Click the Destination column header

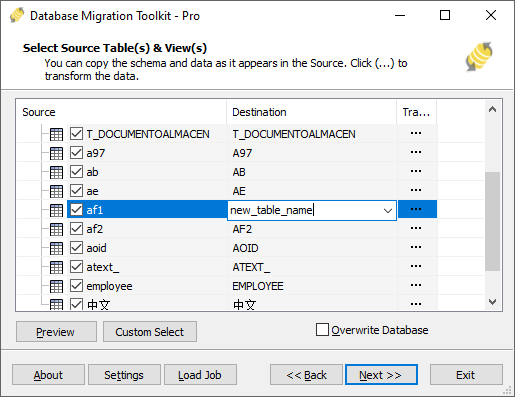(x=312, y=112)
